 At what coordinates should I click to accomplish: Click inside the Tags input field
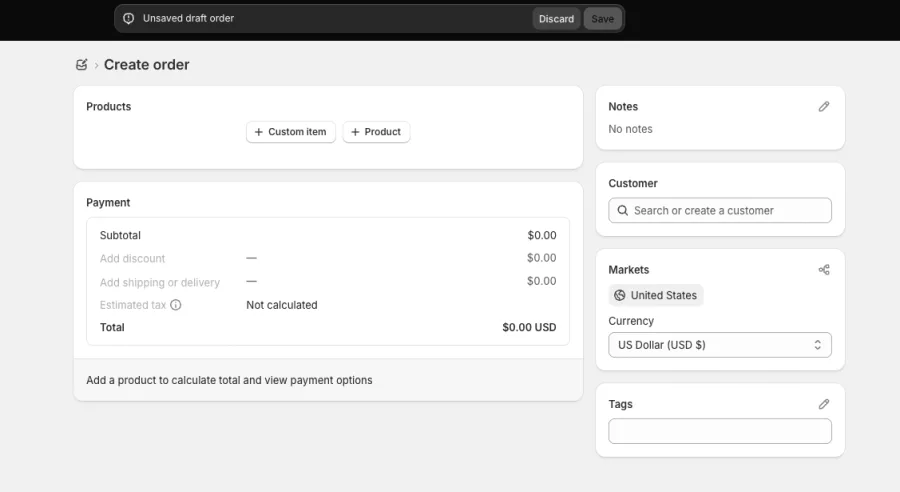click(x=720, y=431)
